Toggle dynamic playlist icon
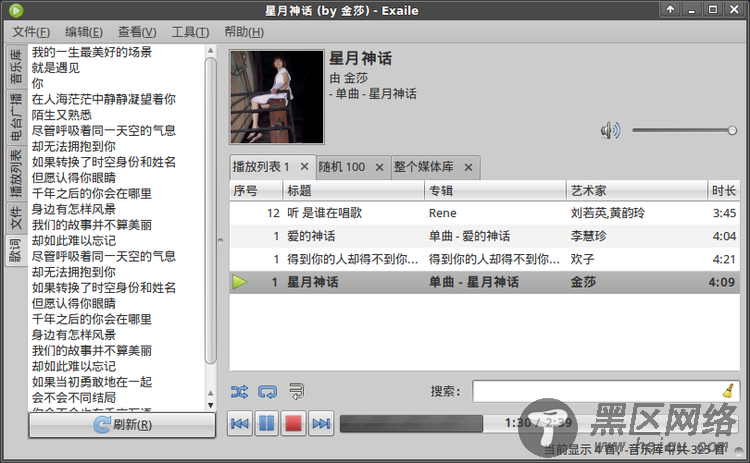Viewport: 750px width, 463px height. [297, 392]
